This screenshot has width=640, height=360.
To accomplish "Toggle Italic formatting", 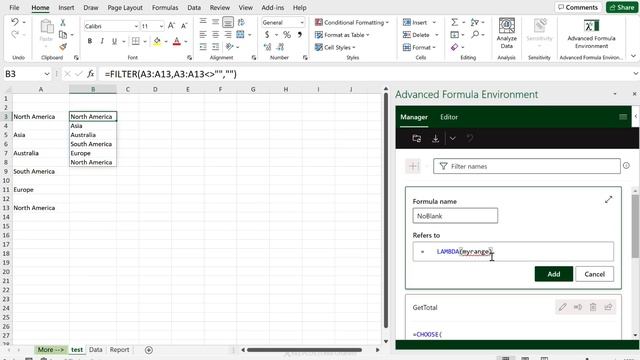I will click(102, 41).
